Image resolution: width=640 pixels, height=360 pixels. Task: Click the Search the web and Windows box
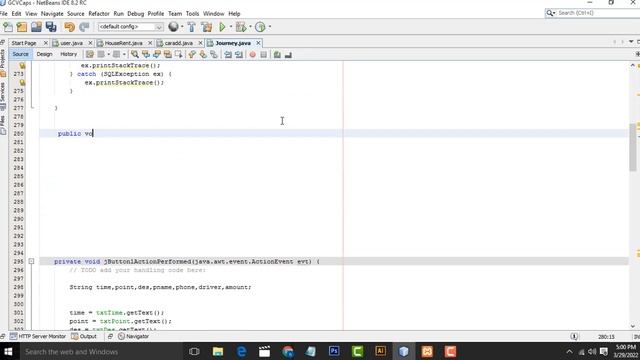point(100,351)
